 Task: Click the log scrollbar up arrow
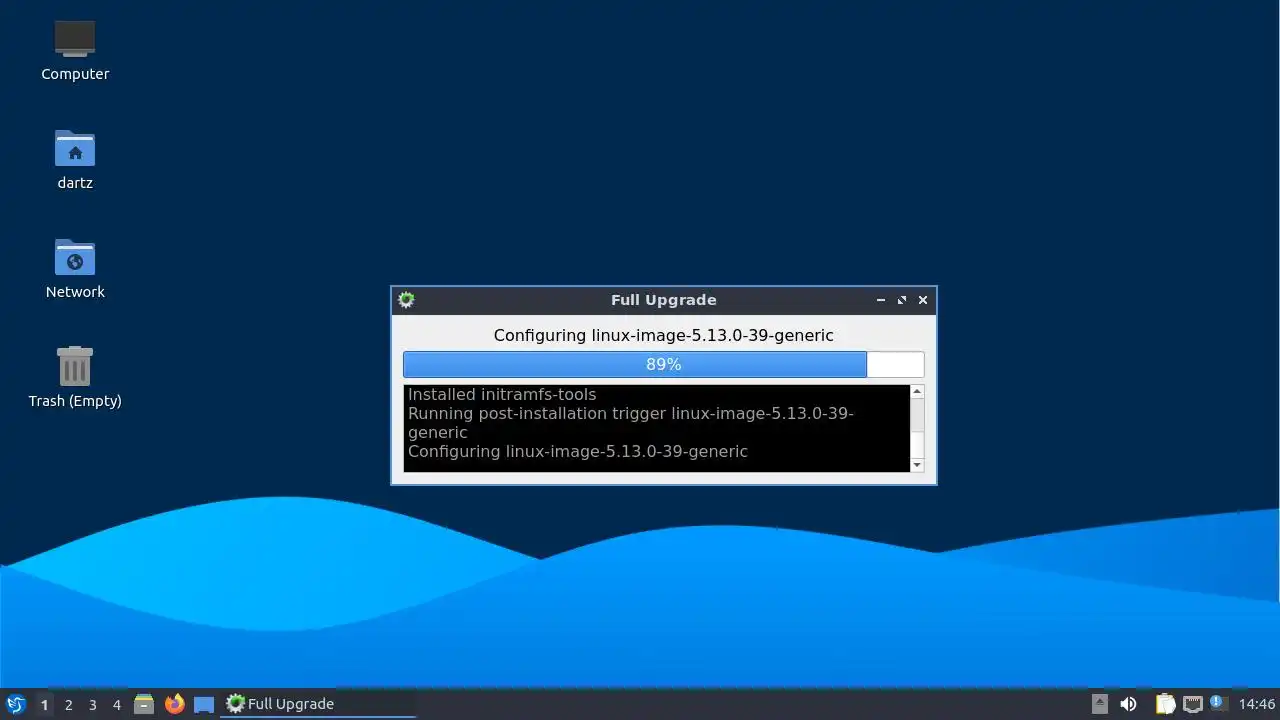[x=917, y=392]
